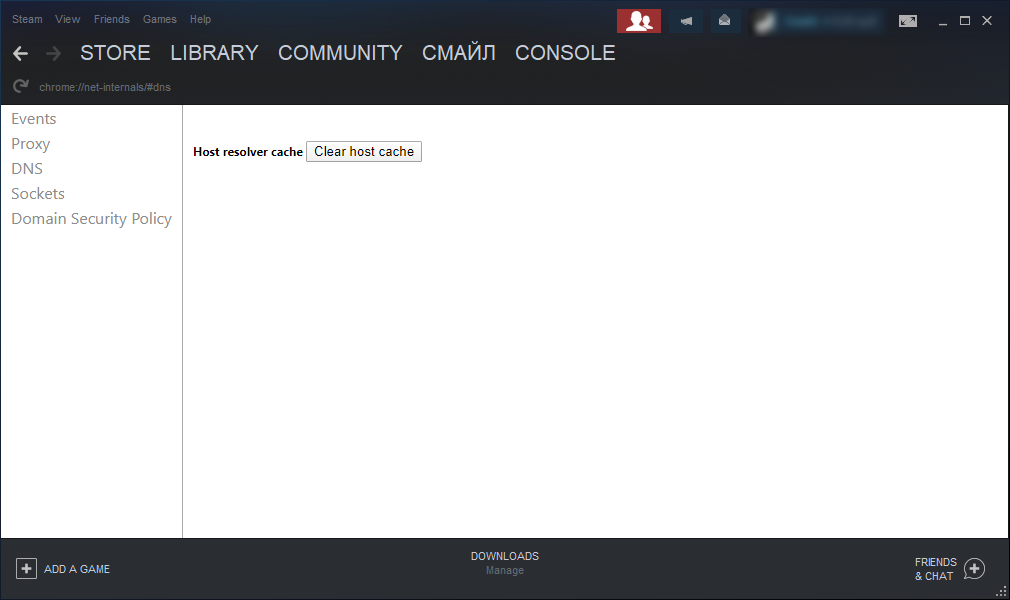Screen dimensions: 1010x600
Task: Open the View menu
Action: coord(68,19)
